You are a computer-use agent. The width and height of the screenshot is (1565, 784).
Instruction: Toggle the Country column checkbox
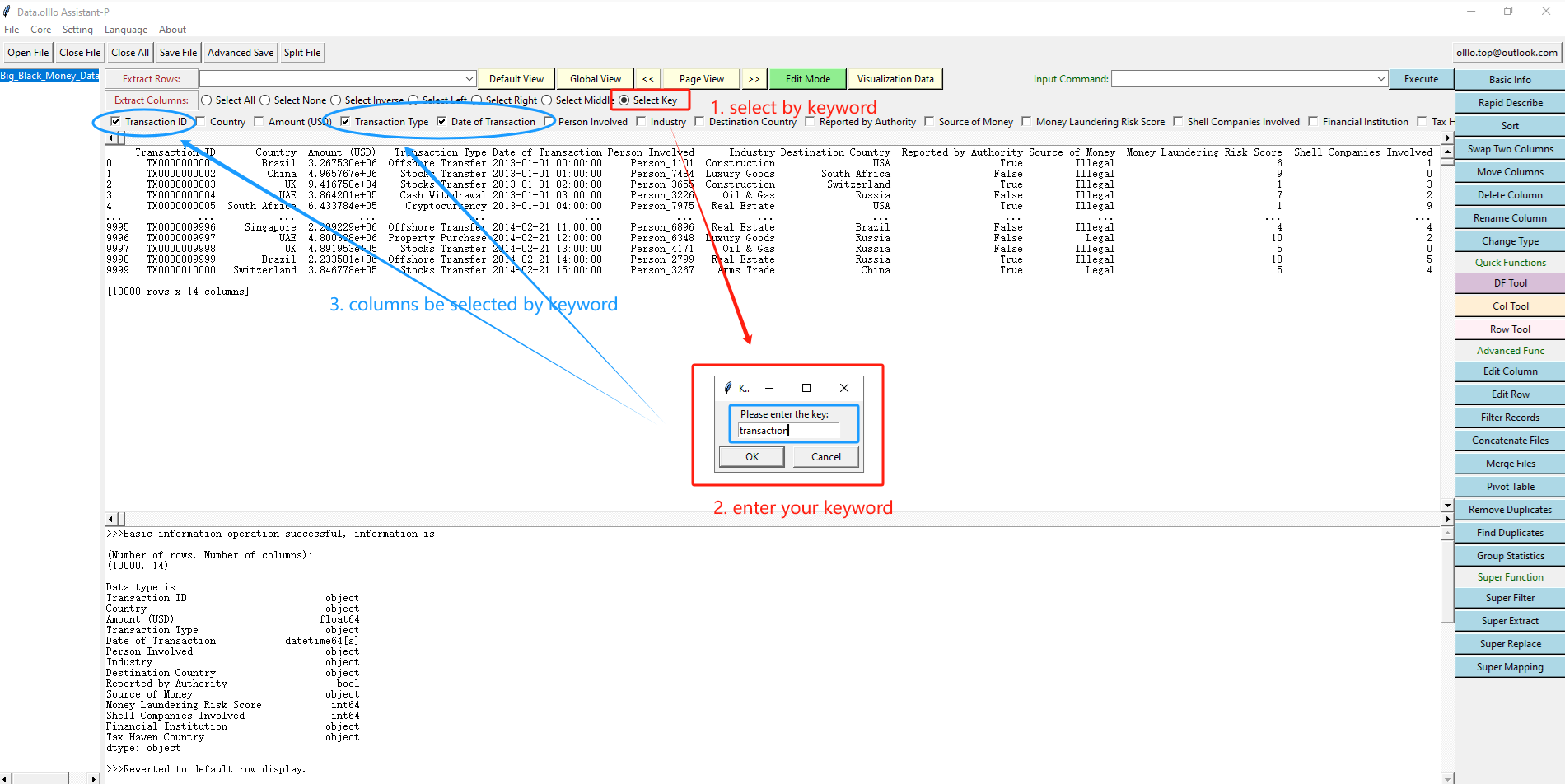point(200,122)
